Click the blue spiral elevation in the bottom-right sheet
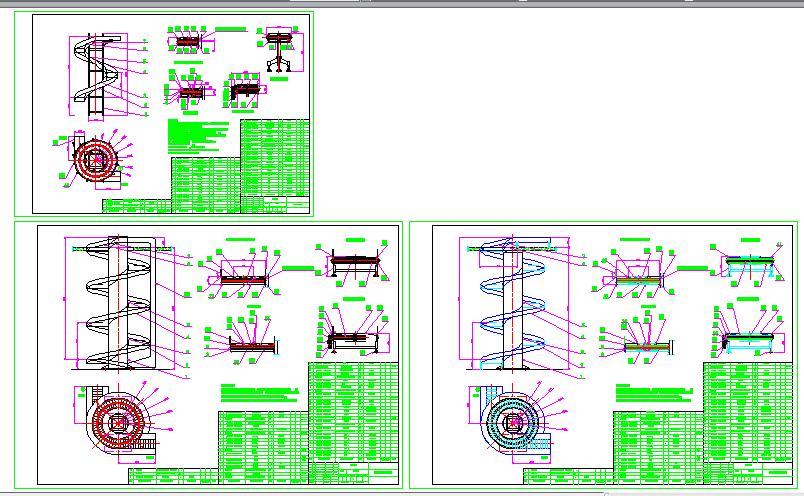Screen dimensions: 804x496 (x=513, y=303)
